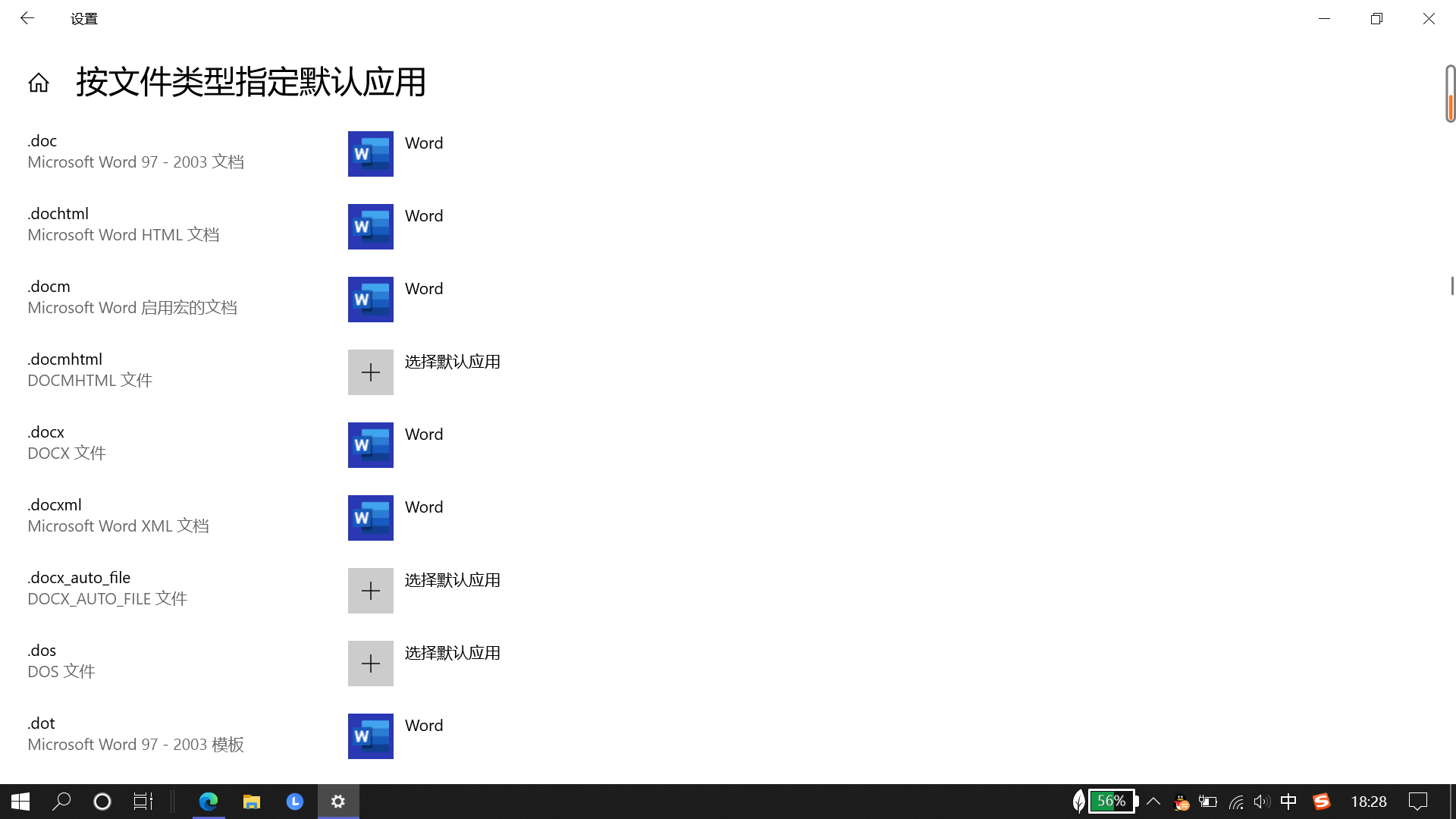The height and width of the screenshot is (819, 1456).
Task: Click the plus icon for .docmhtml
Action: (370, 372)
